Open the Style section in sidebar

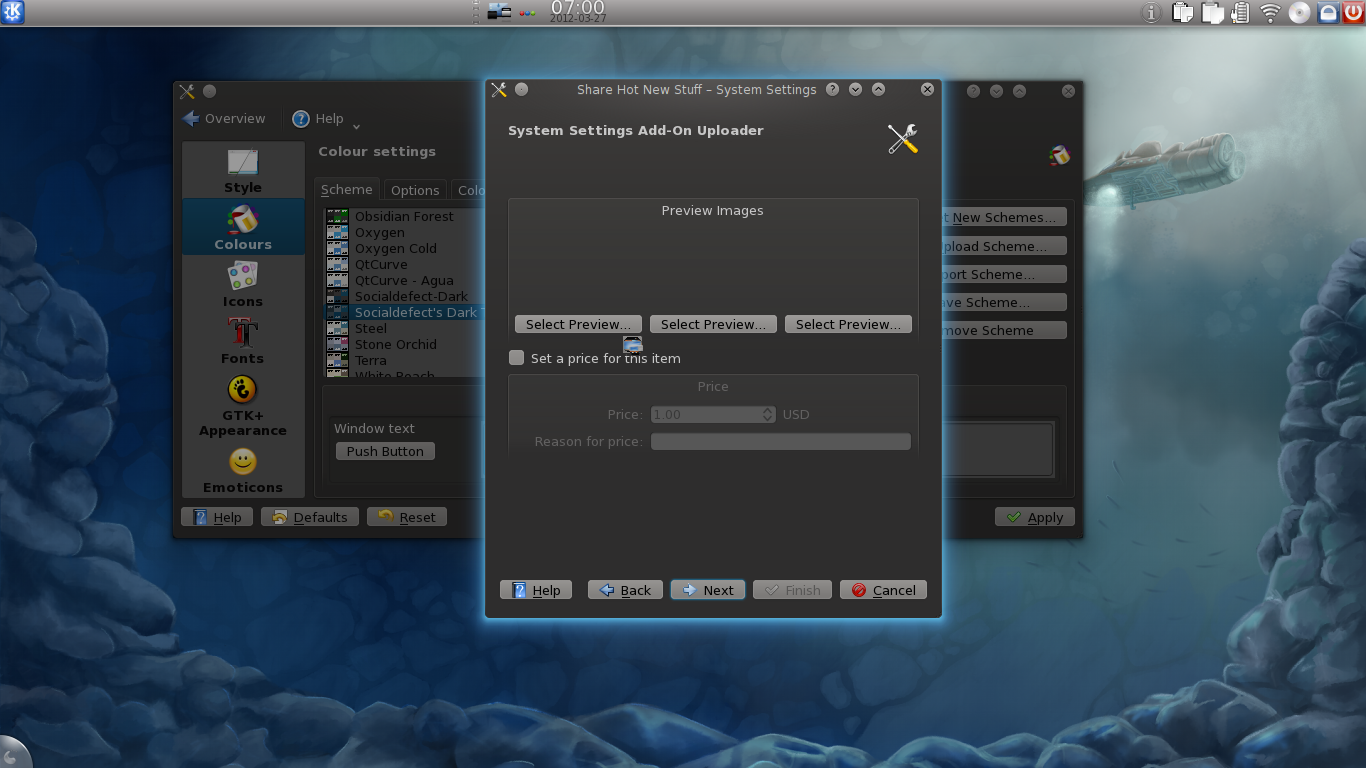pyautogui.click(x=243, y=170)
